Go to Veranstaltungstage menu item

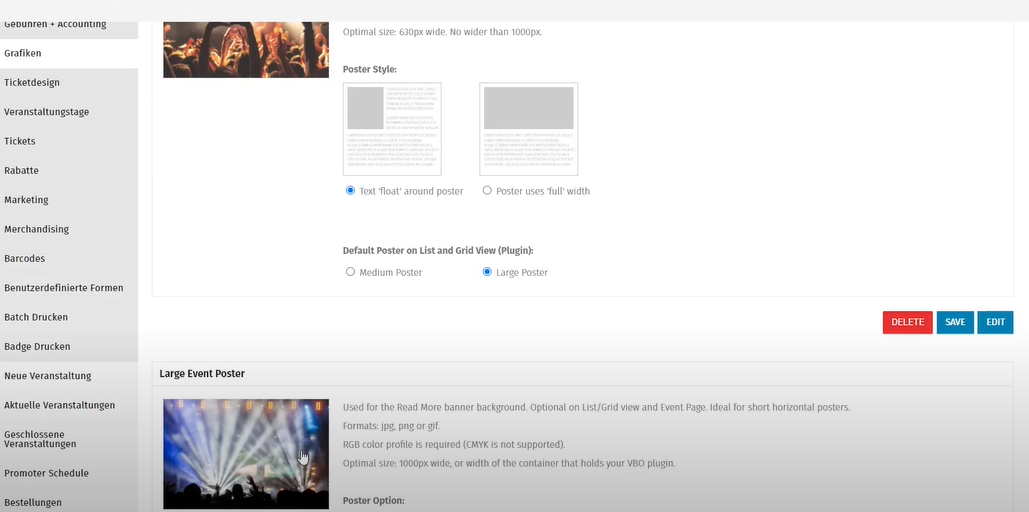pos(46,112)
